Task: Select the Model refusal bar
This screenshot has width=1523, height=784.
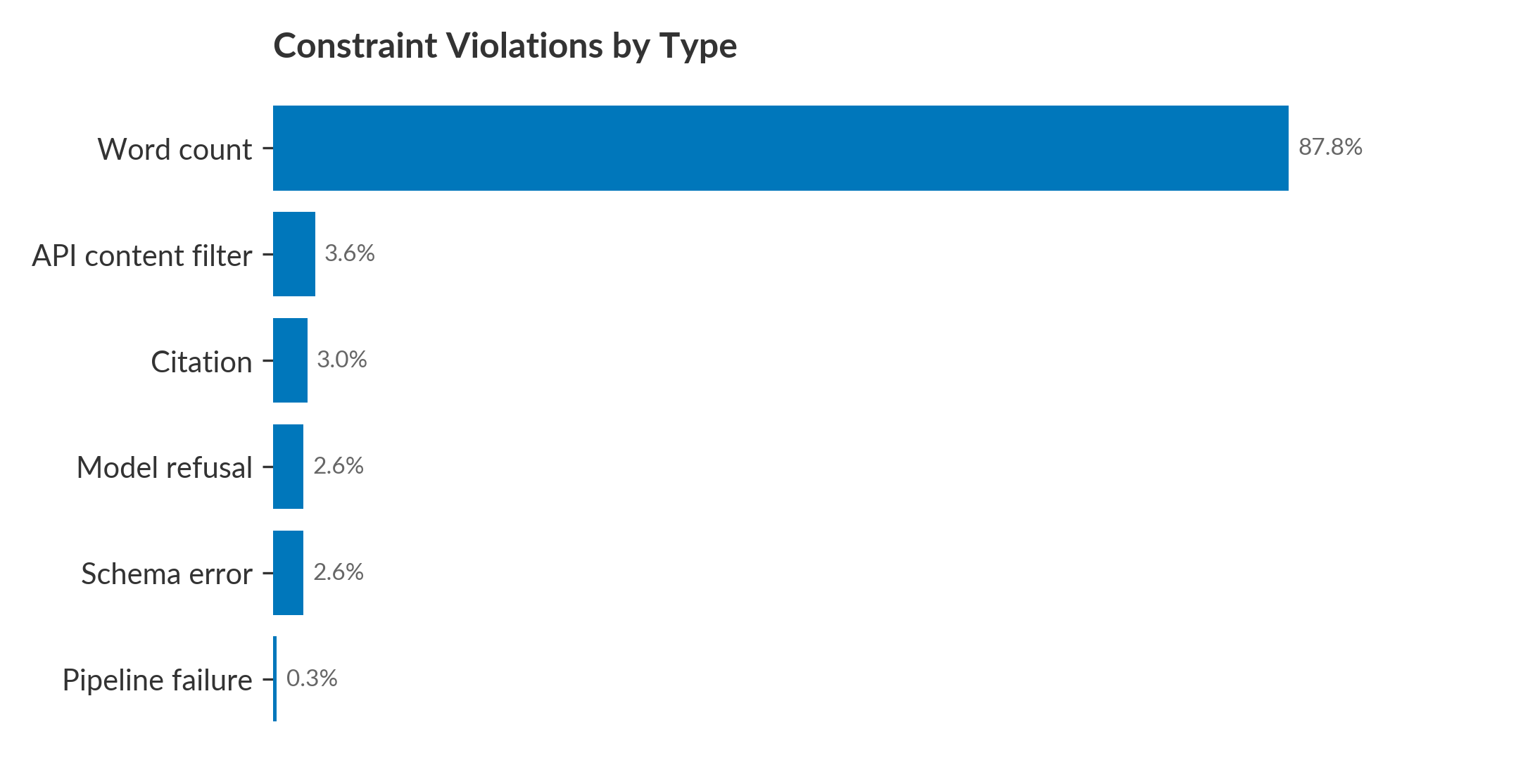Action: pos(288,467)
